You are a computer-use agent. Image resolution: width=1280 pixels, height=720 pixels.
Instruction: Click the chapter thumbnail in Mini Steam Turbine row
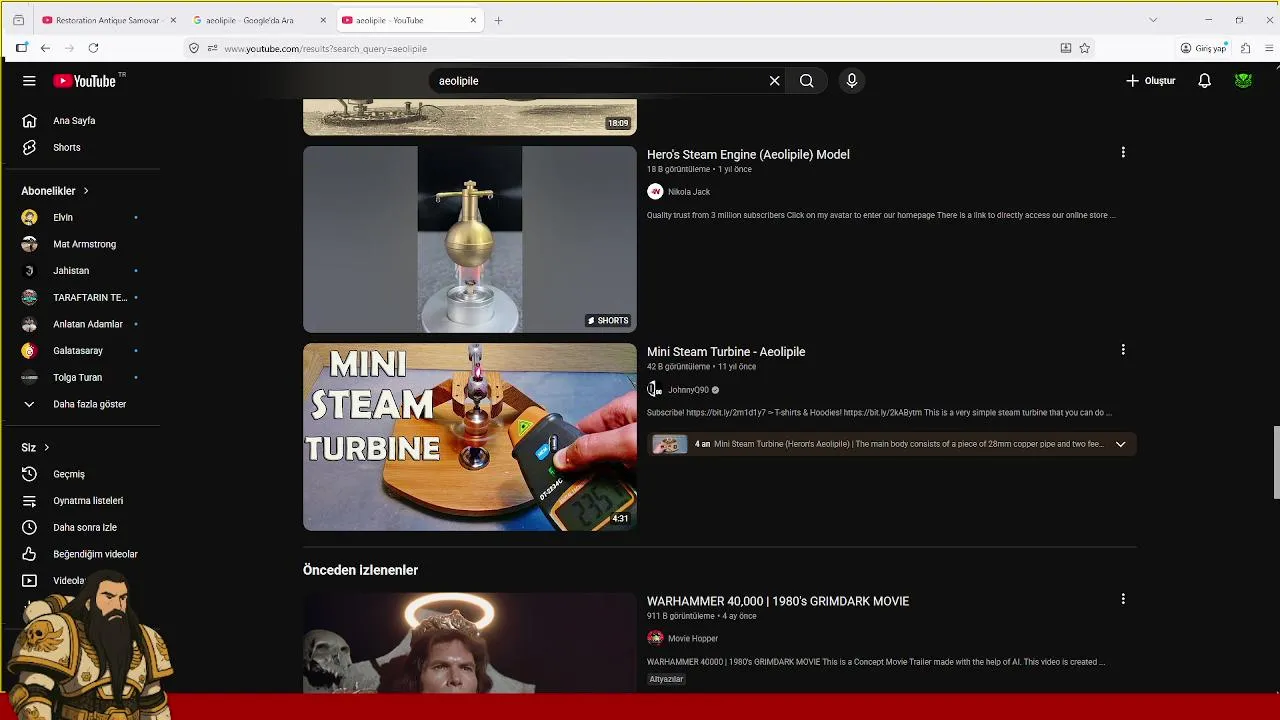(x=669, y=444)
